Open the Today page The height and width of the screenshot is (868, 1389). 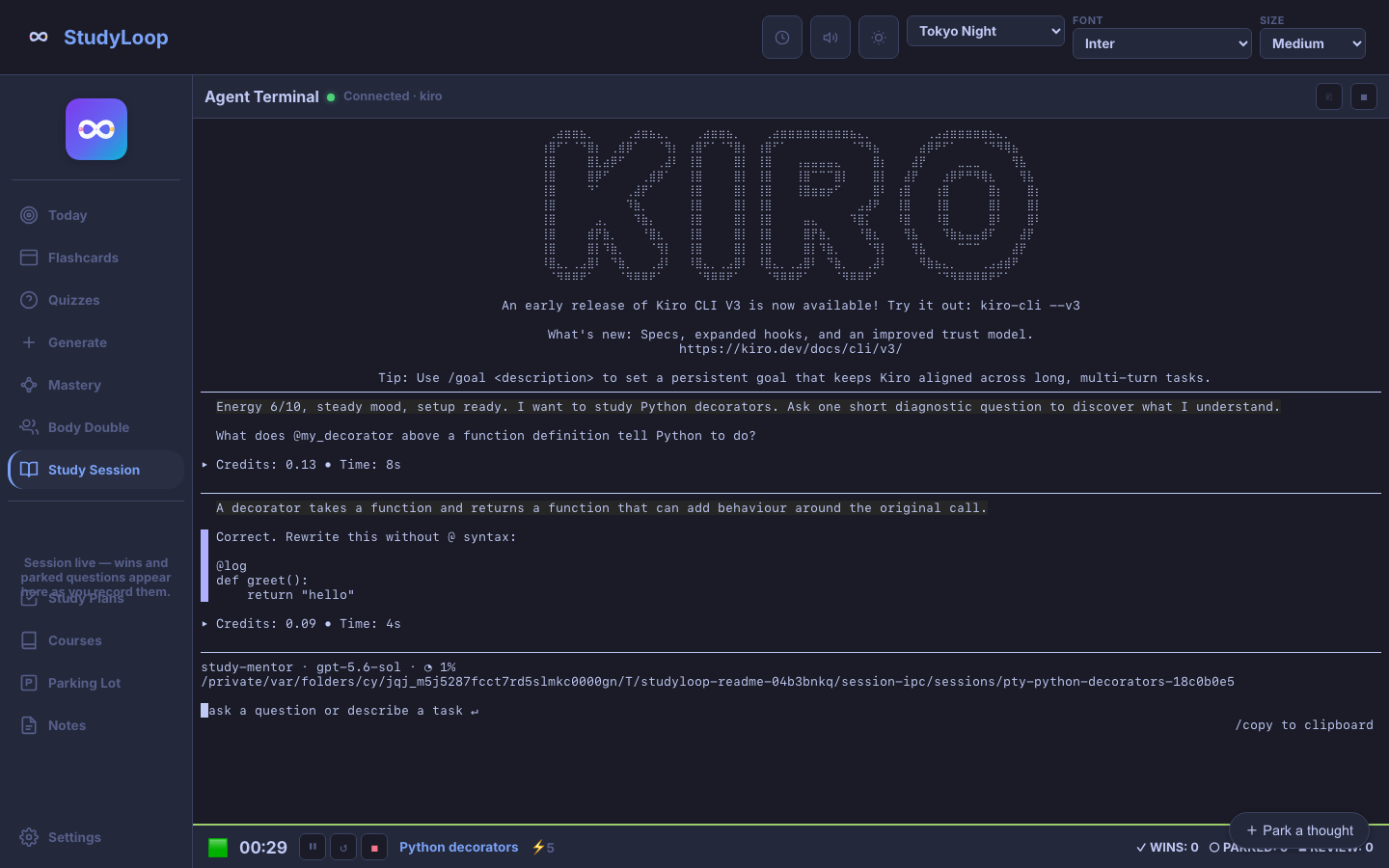pos(95,215)
